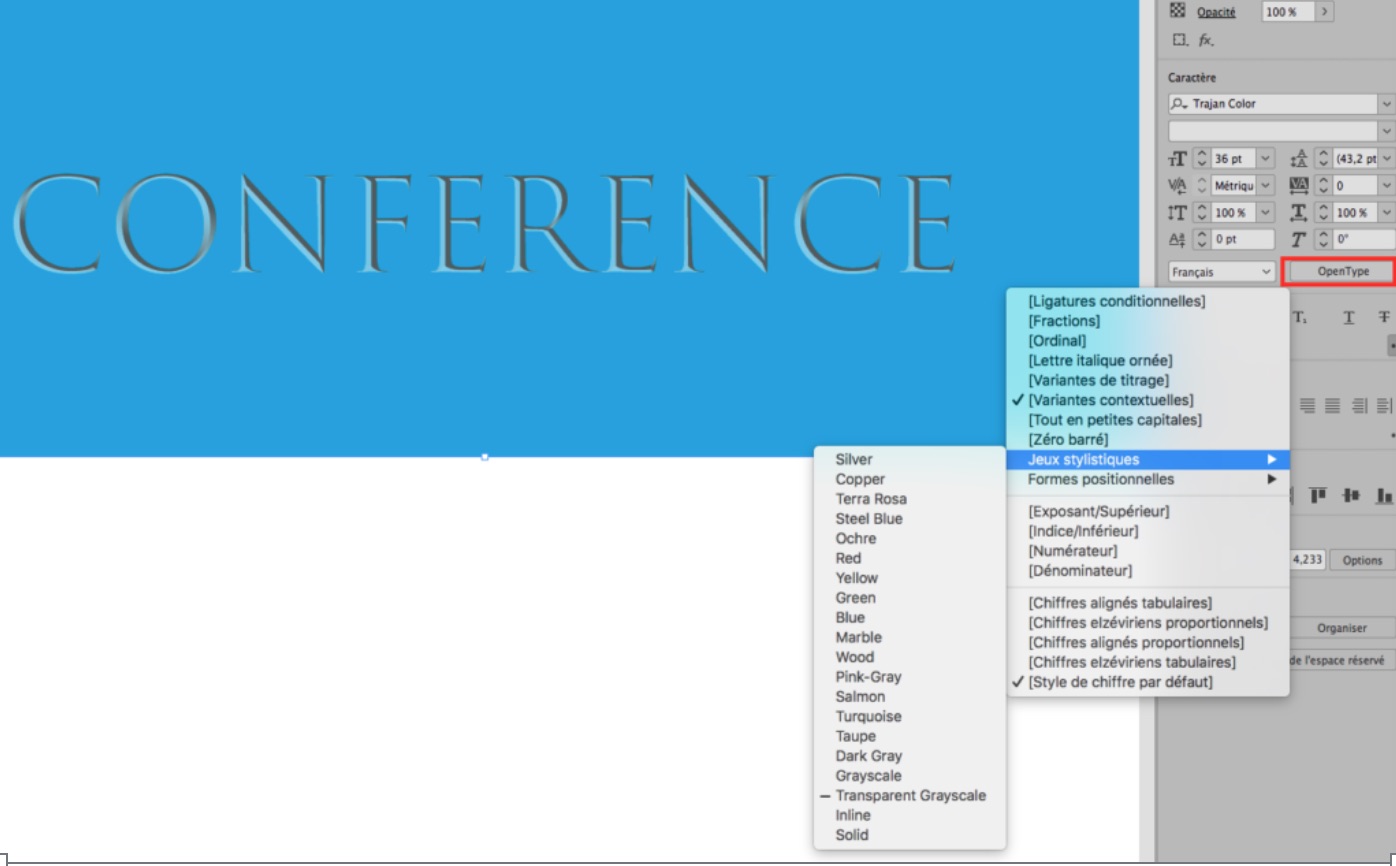The height and width of the screenshot is (866, 1396).
Task: Click the fx effects icon
Action: [1206, 40]
